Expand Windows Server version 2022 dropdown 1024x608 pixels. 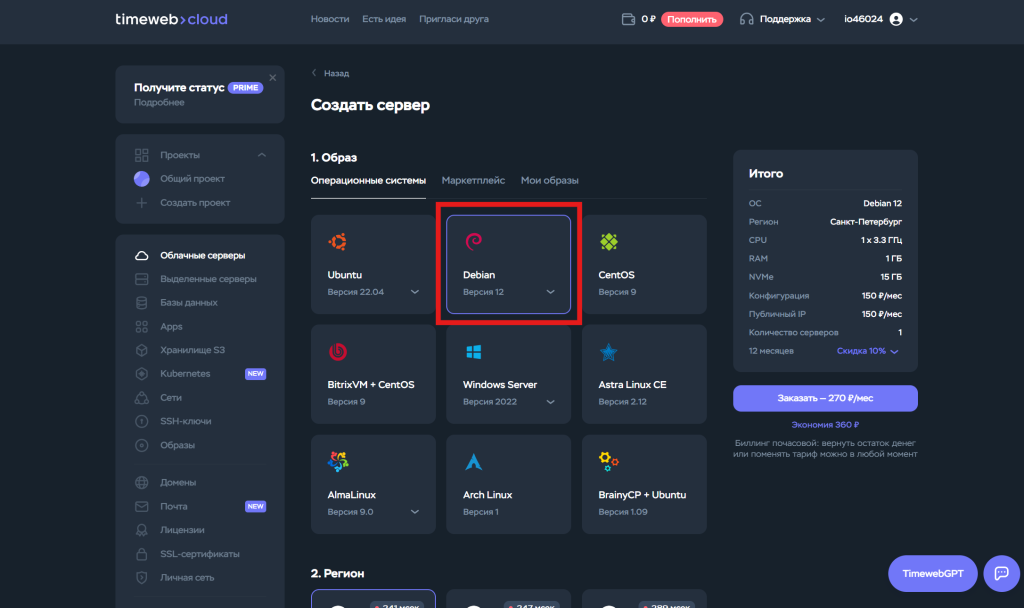(x=551, y=402)
